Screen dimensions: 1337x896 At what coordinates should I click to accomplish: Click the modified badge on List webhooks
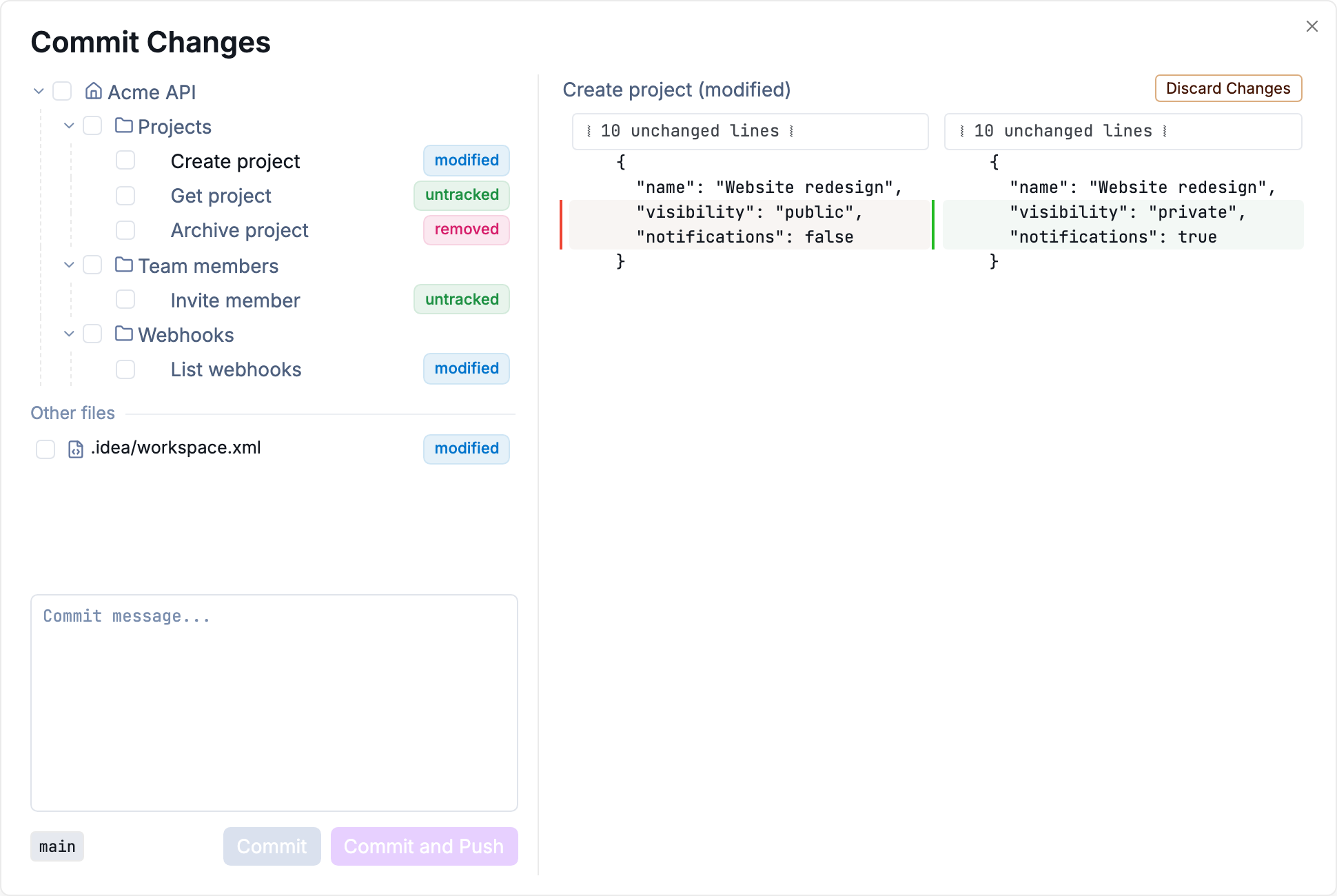click(x=467, y=369)
